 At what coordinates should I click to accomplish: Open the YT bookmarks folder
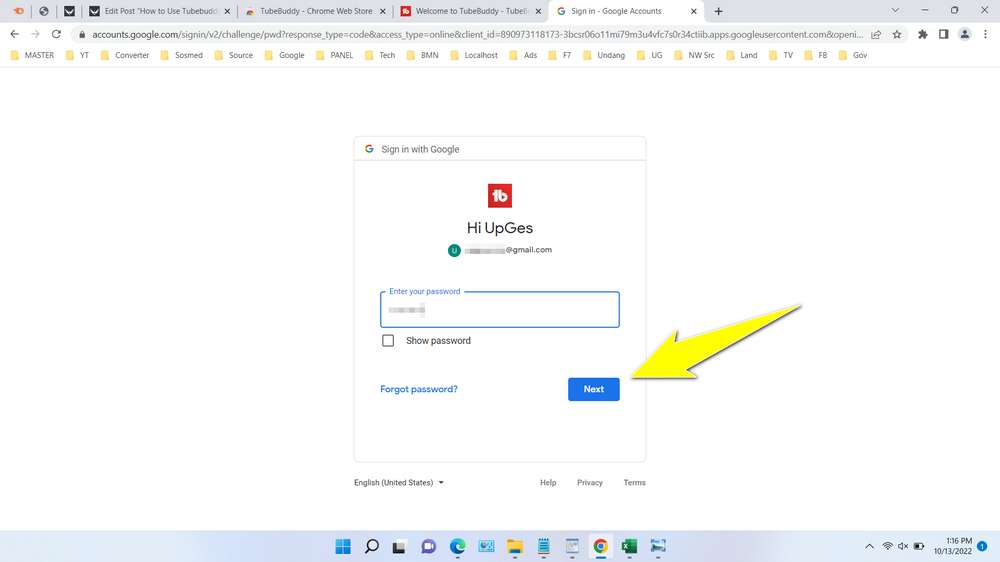coord(77,55)
